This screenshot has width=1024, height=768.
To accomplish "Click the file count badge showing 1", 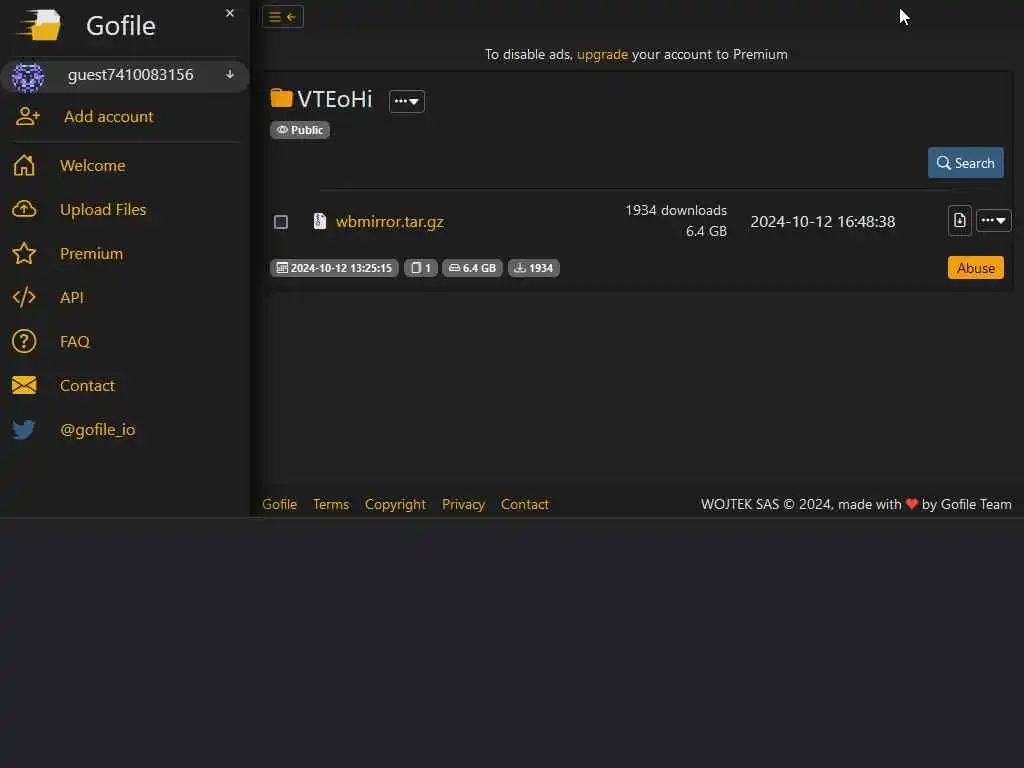I will click(421, 268).
